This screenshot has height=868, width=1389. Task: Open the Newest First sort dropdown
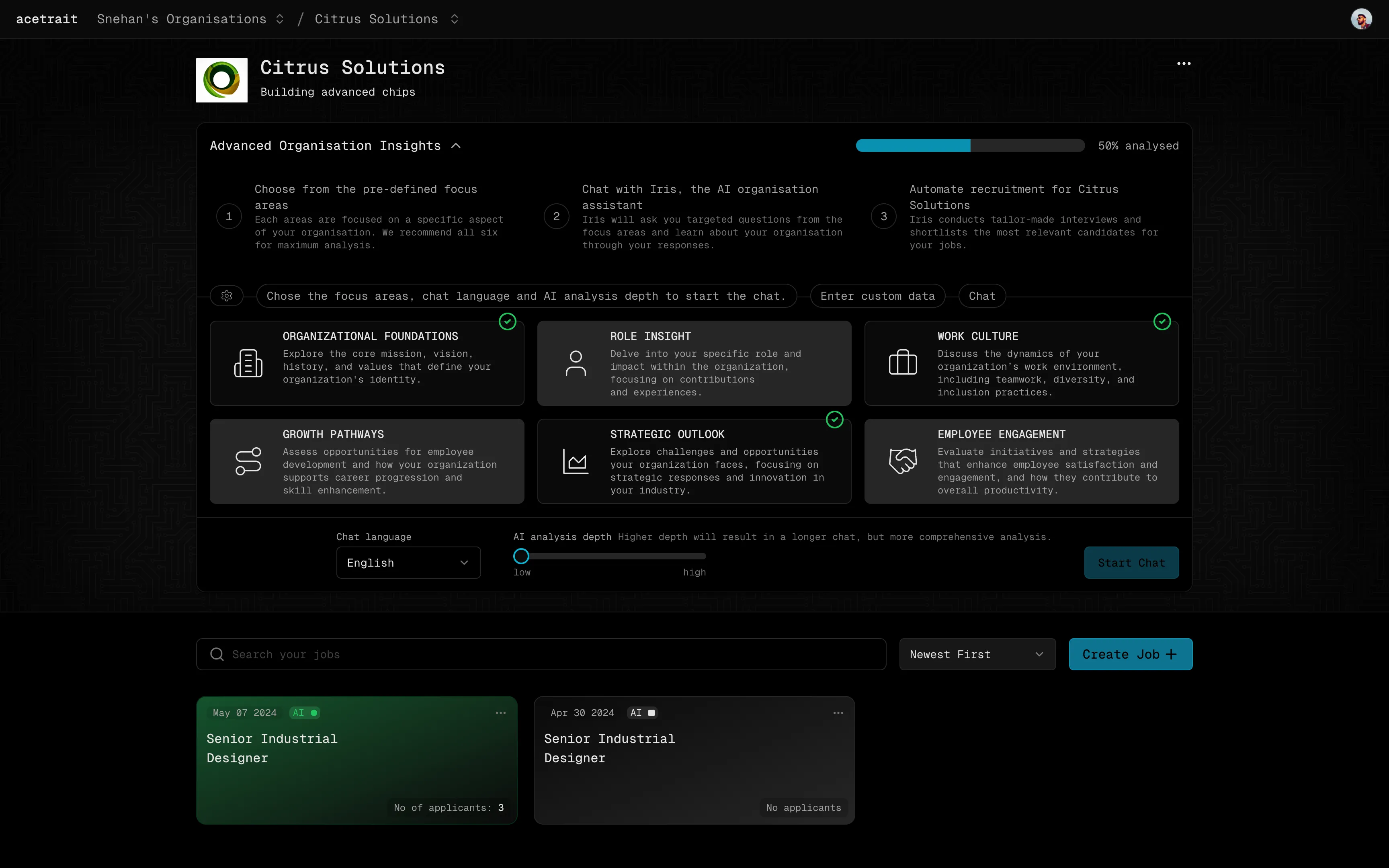point(976,654)
